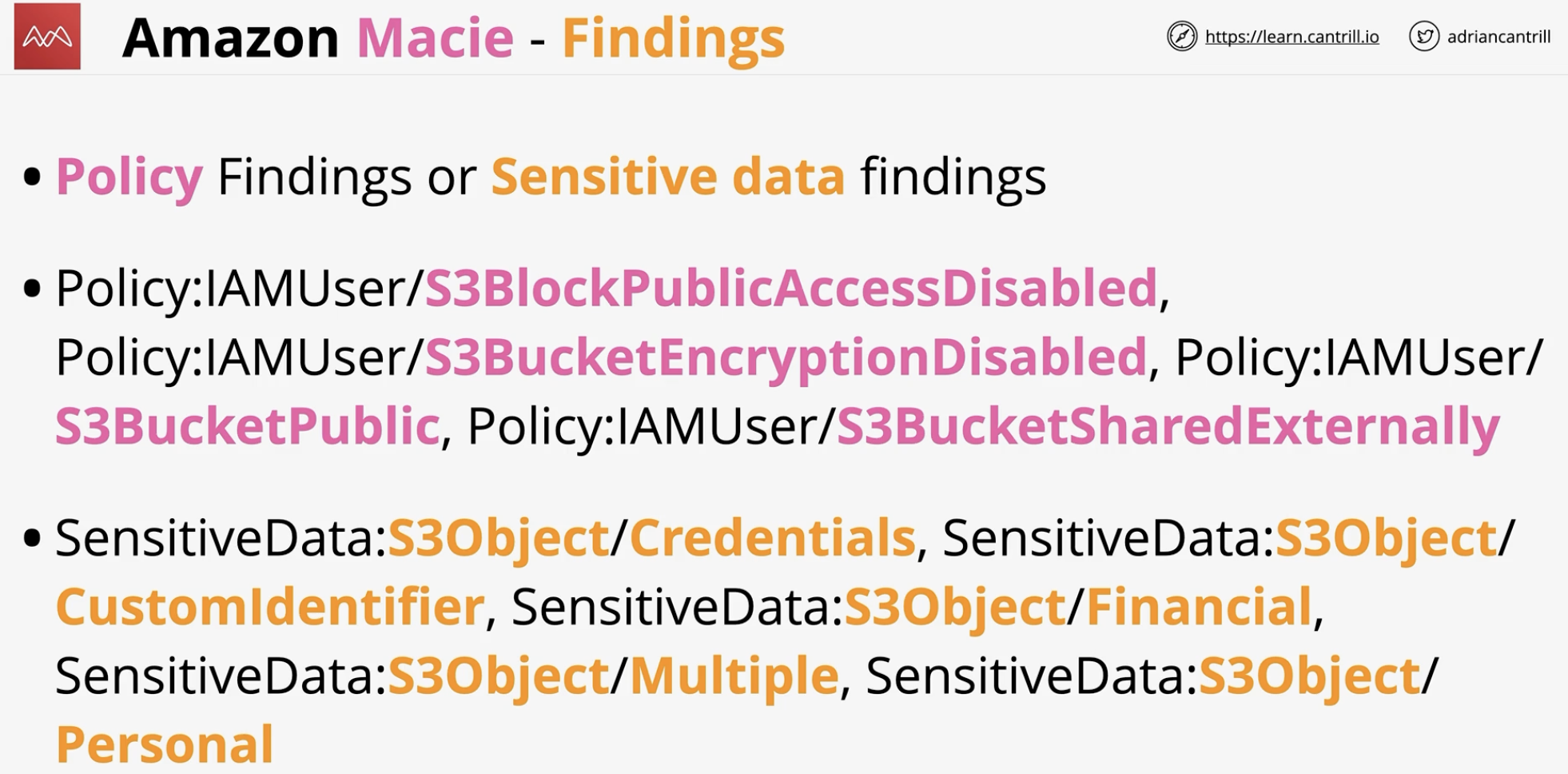Click the S3BucketSharedExternally finding text
Viewport: 1568px width, 774px height.
pos(1168,426)
